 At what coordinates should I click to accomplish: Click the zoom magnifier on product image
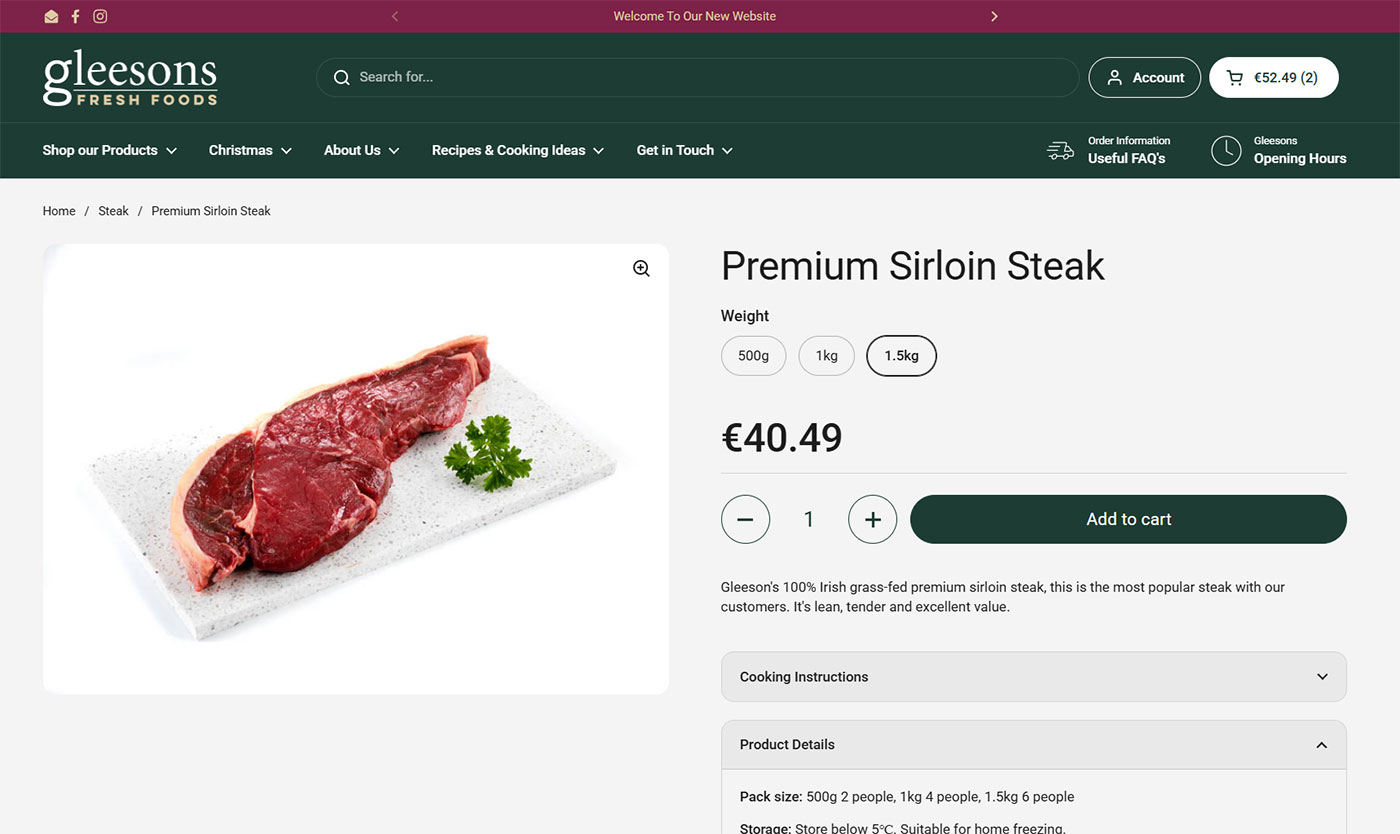click(x=641, y=268)
